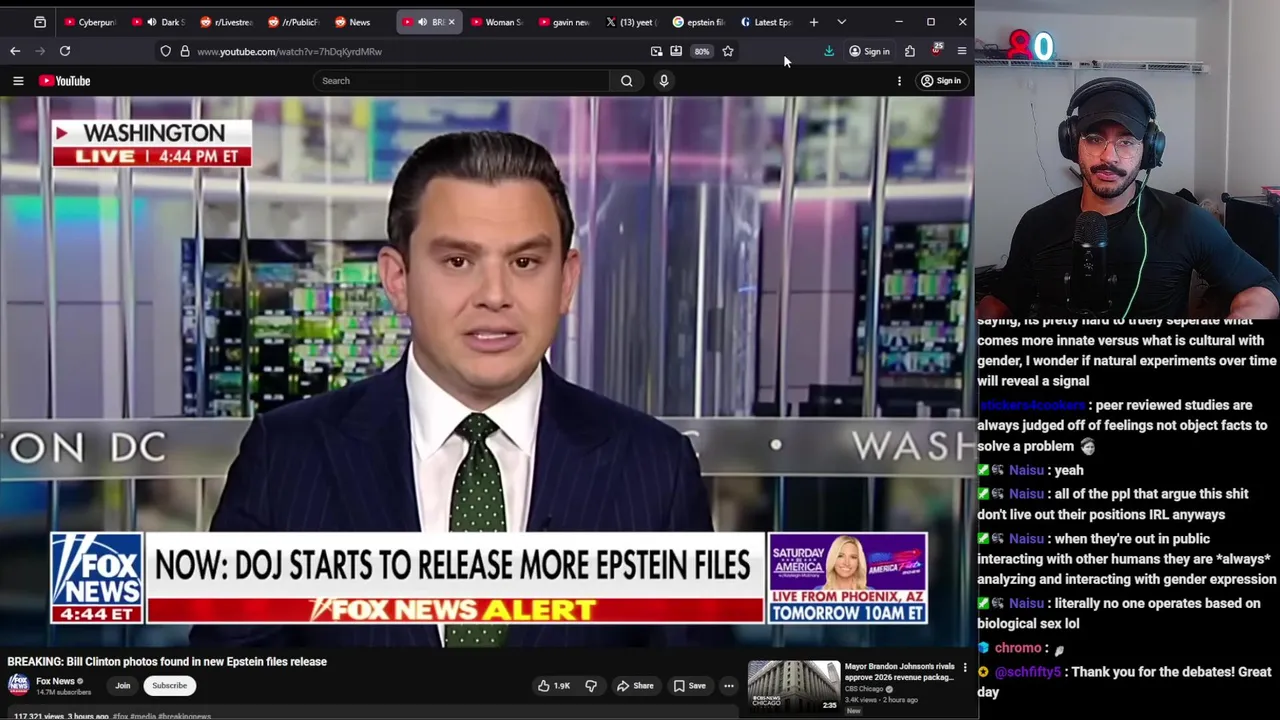Open the Firefox downloads panel

coord(829,51)
